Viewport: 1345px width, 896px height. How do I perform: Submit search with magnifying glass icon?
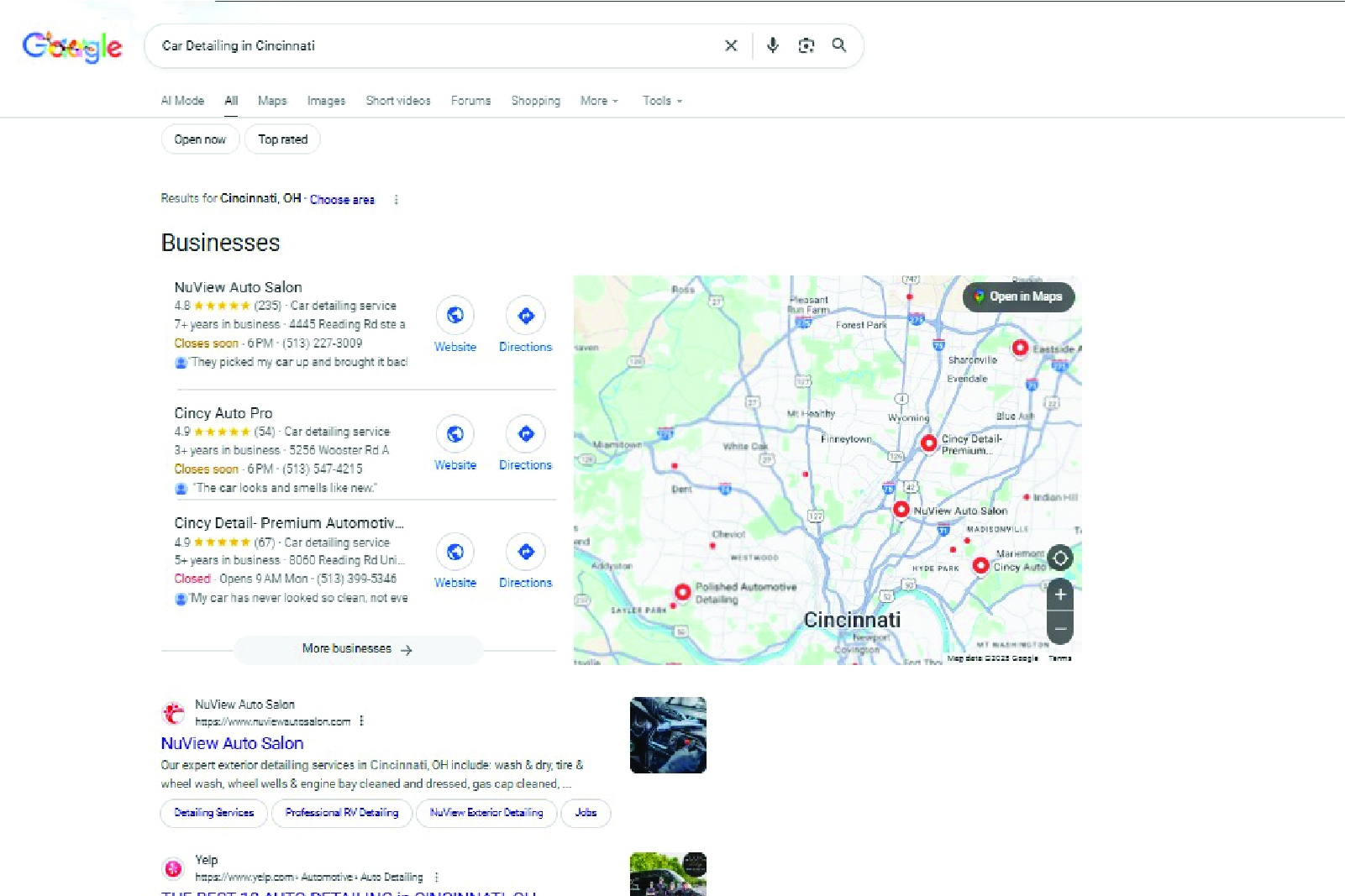(x=839, y=45)
